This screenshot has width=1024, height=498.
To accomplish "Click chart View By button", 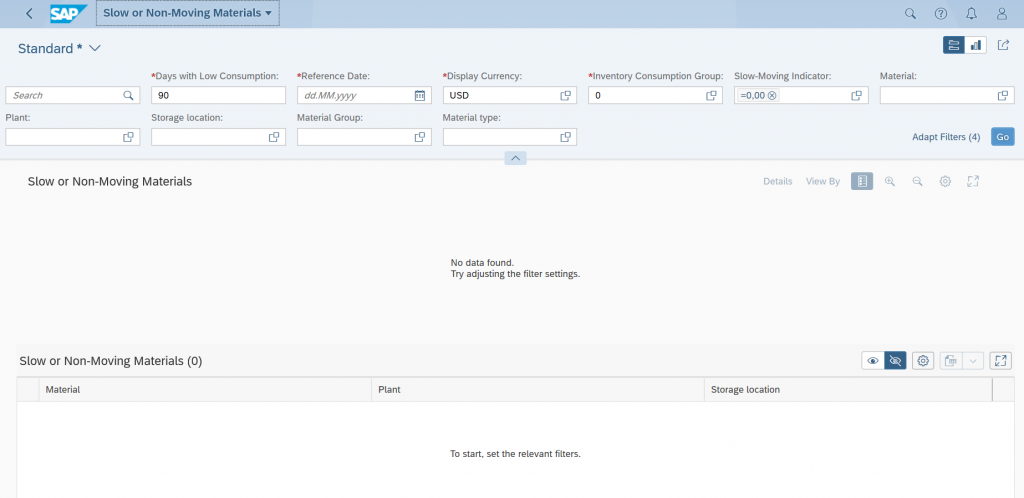I will point(823,181).
